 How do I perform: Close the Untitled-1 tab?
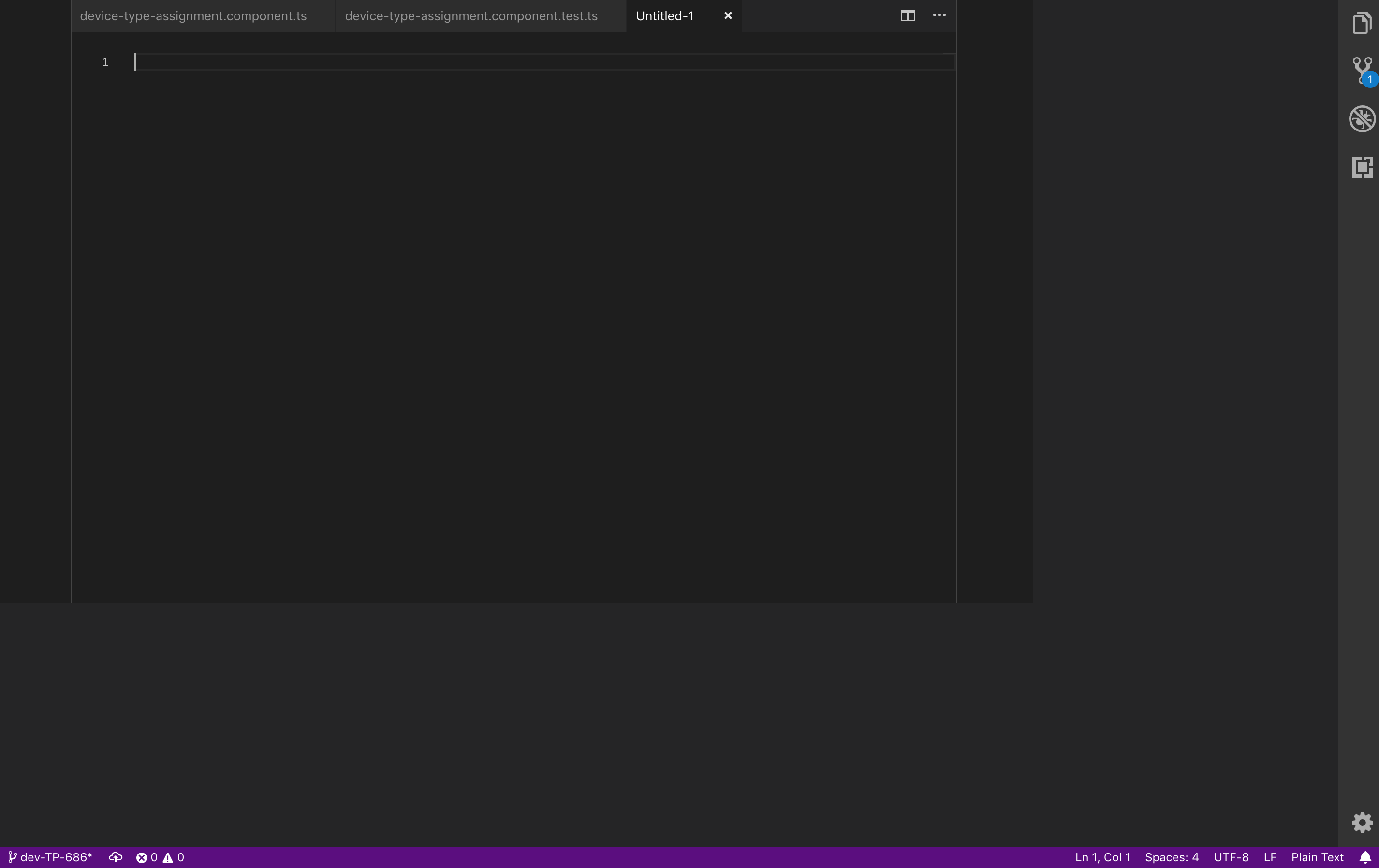click(727, 15)
